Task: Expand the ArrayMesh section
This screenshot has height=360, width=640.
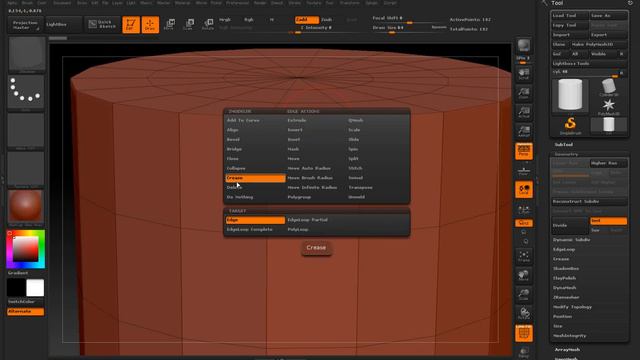Action: coord(567,350)
